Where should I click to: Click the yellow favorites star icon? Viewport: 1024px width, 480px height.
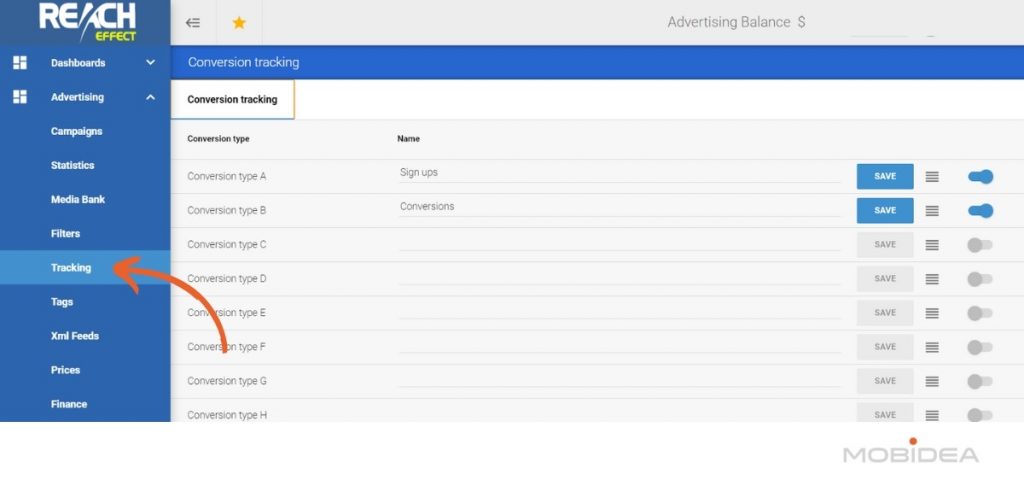tap(239, 22)
